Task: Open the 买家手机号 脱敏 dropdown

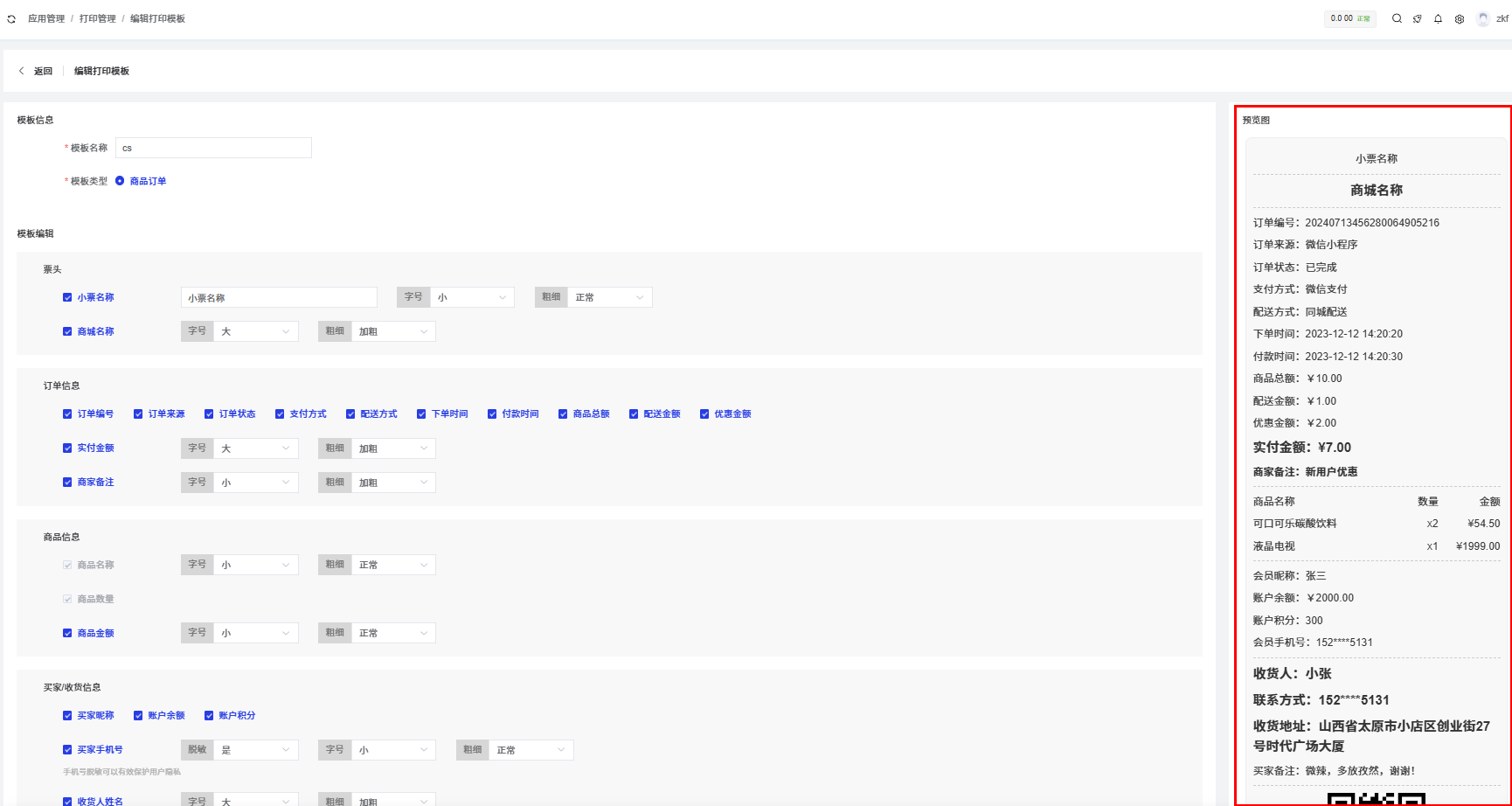Action: 255,750
